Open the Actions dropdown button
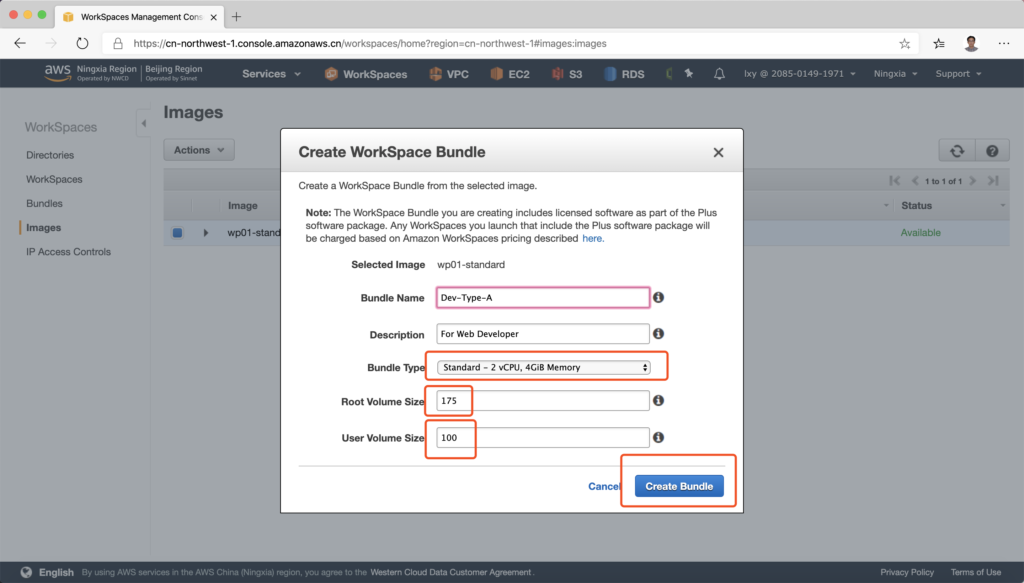 coord(198,150)
